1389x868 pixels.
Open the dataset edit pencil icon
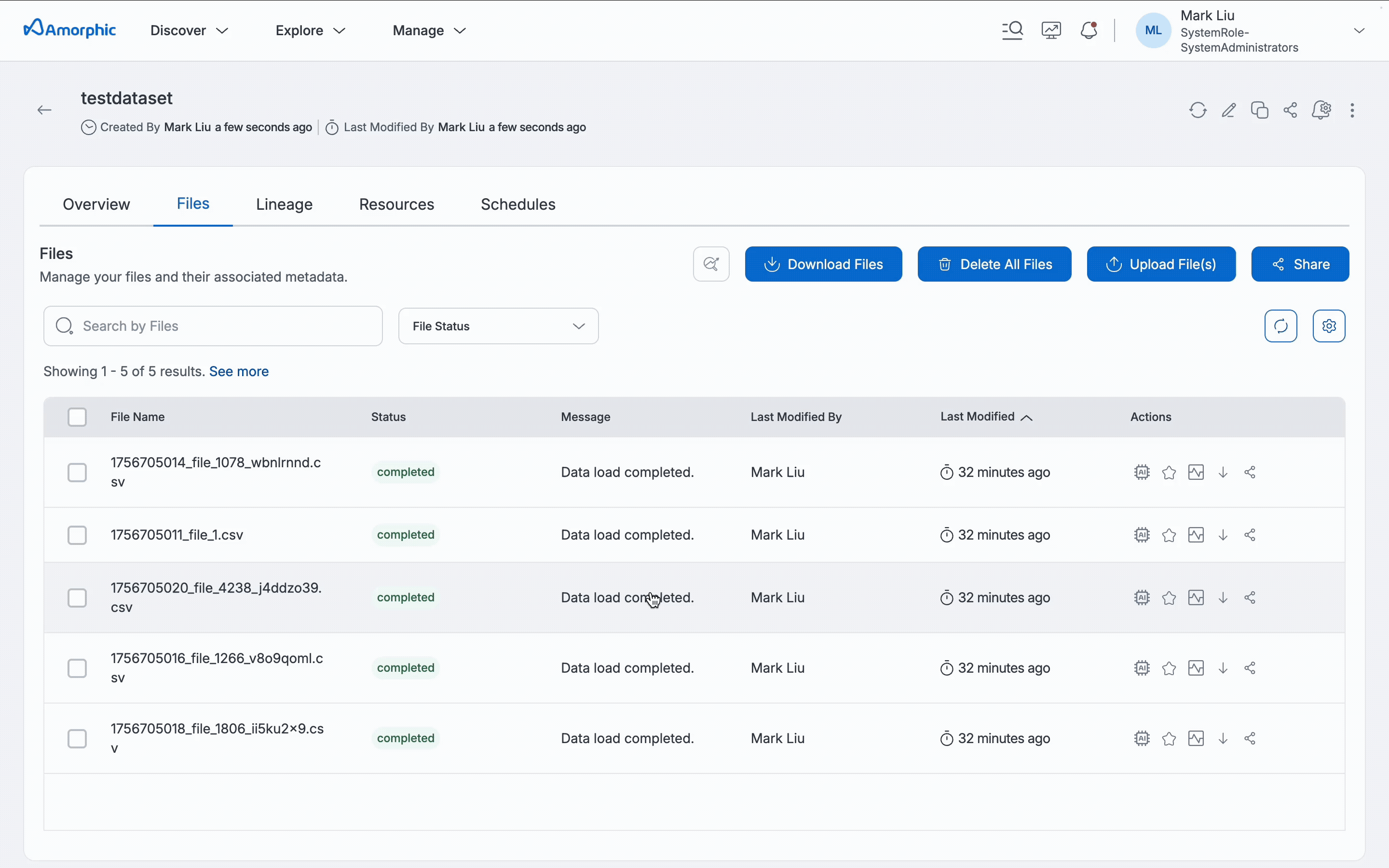1228,110
